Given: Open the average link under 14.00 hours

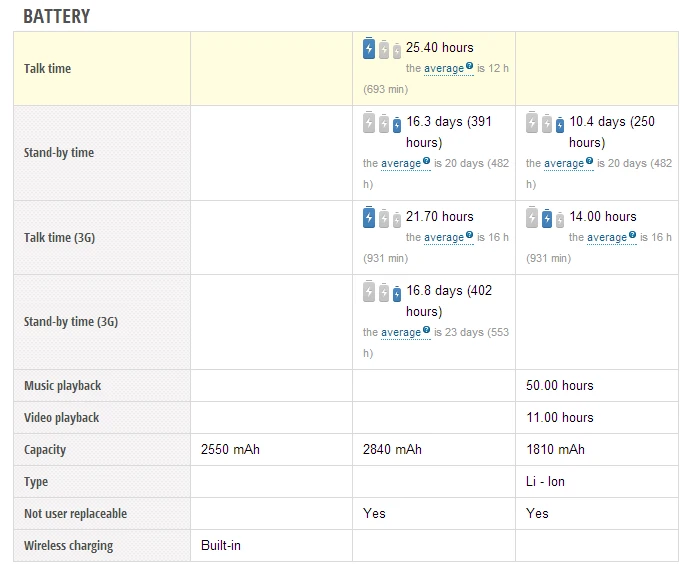Looking at the screenshot, I should [x=606, y=238].
